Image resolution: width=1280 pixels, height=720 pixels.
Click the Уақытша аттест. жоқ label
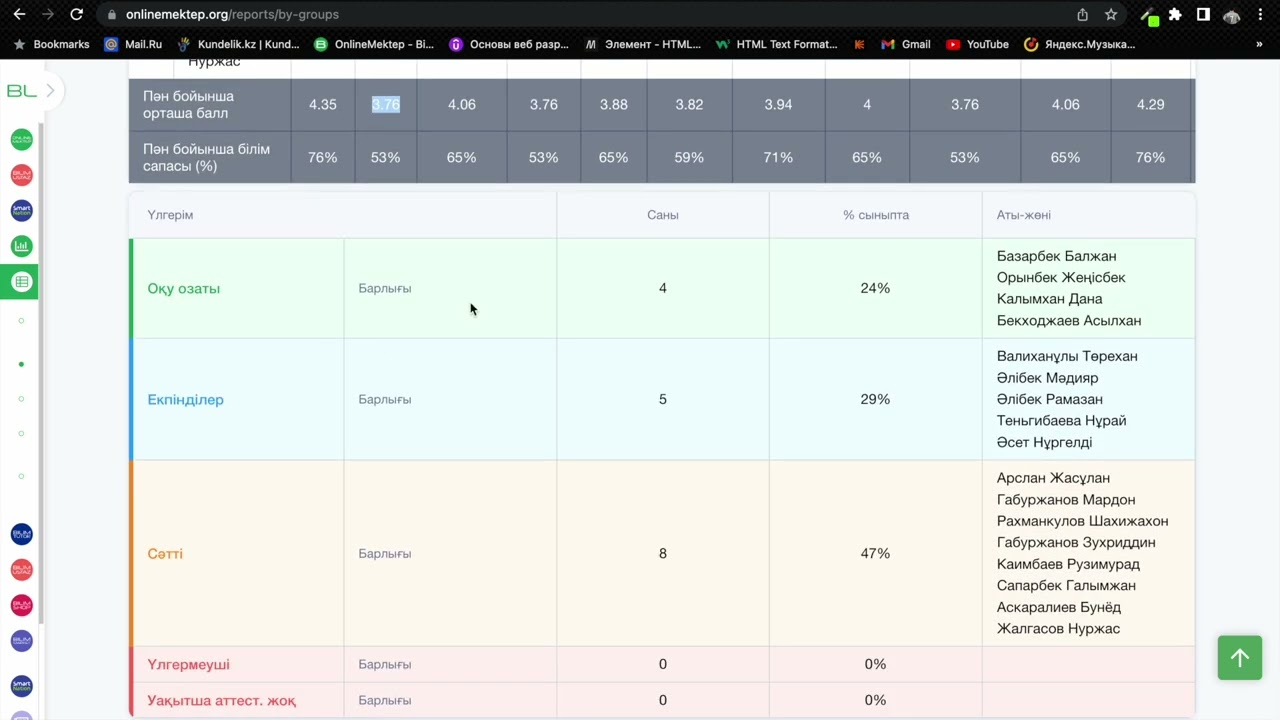click(221, 700)
